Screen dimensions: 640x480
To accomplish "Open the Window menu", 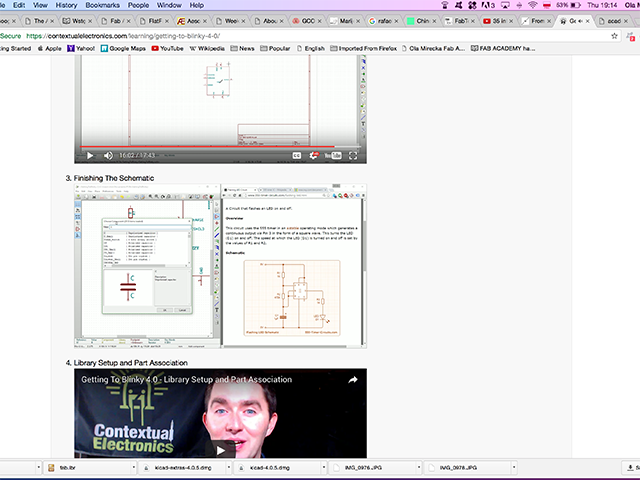I will [x=169, y=5].
